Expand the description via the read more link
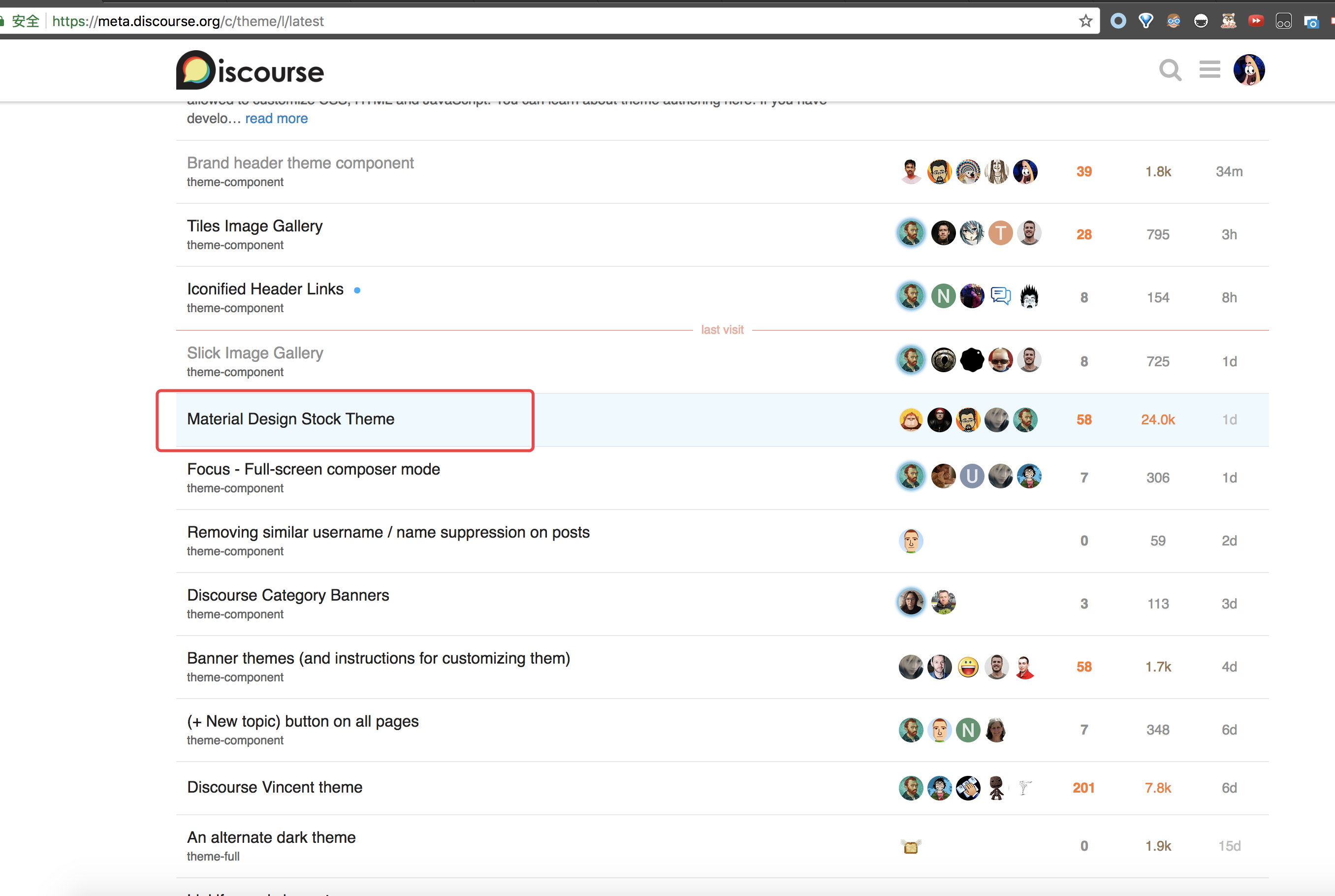The width and height of the screenshot is (1335, 896). (x=277, y=118)
